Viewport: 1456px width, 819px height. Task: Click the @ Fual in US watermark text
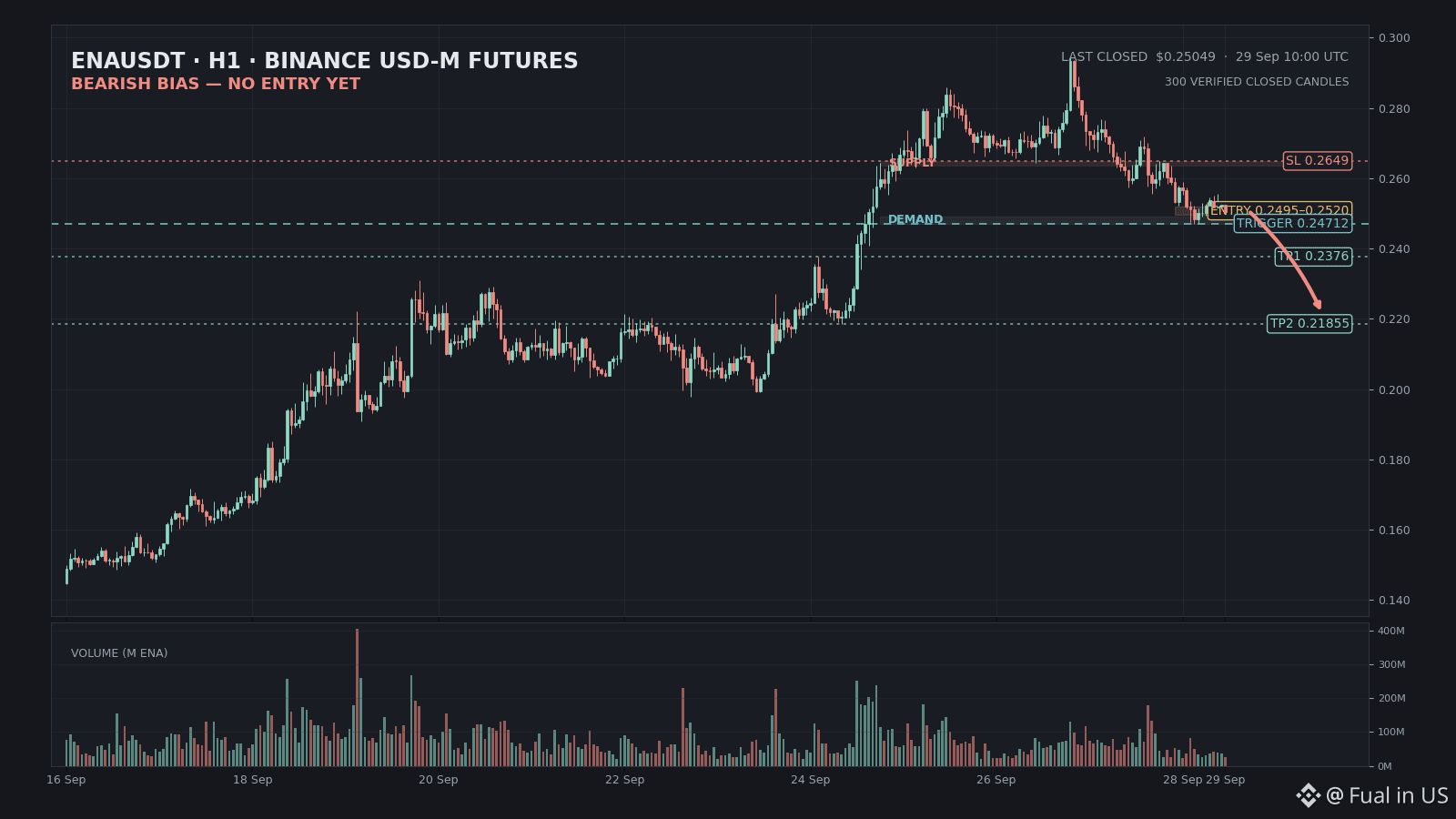pyautogui.click(x=1387, y=795)
